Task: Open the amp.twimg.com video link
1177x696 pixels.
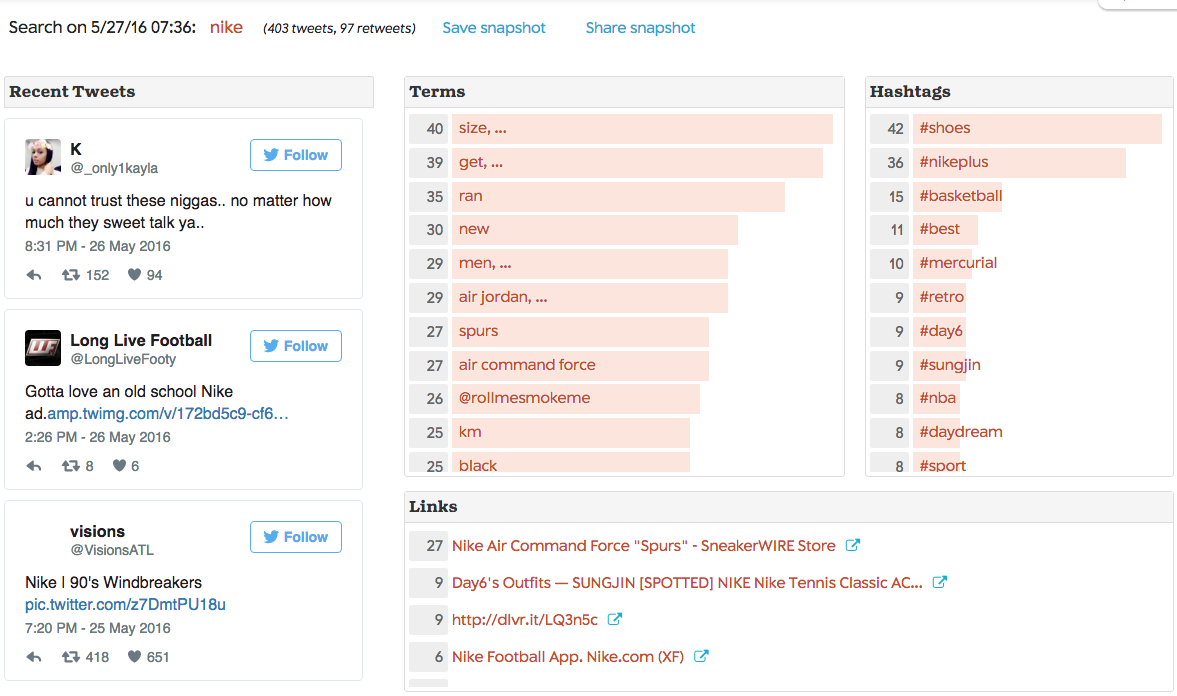Action: coord(167,414)
